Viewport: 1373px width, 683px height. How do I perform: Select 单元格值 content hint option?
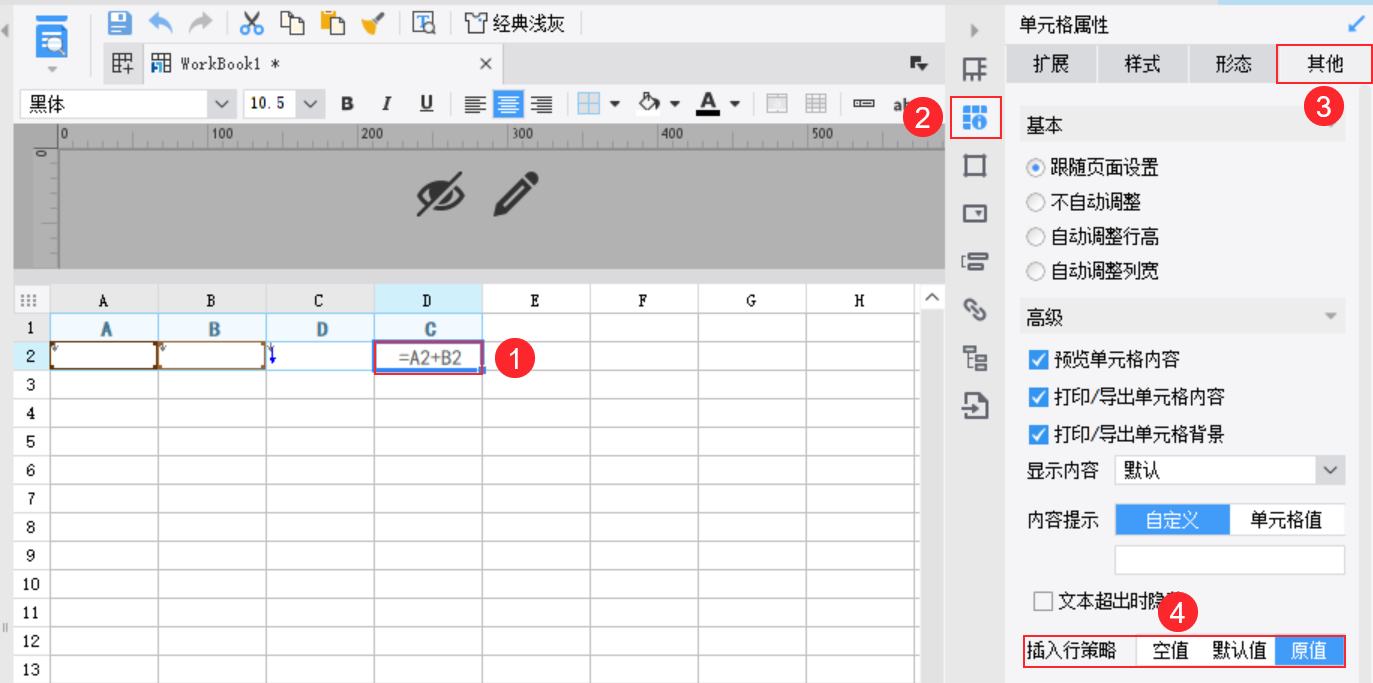tap(1286, 520)
